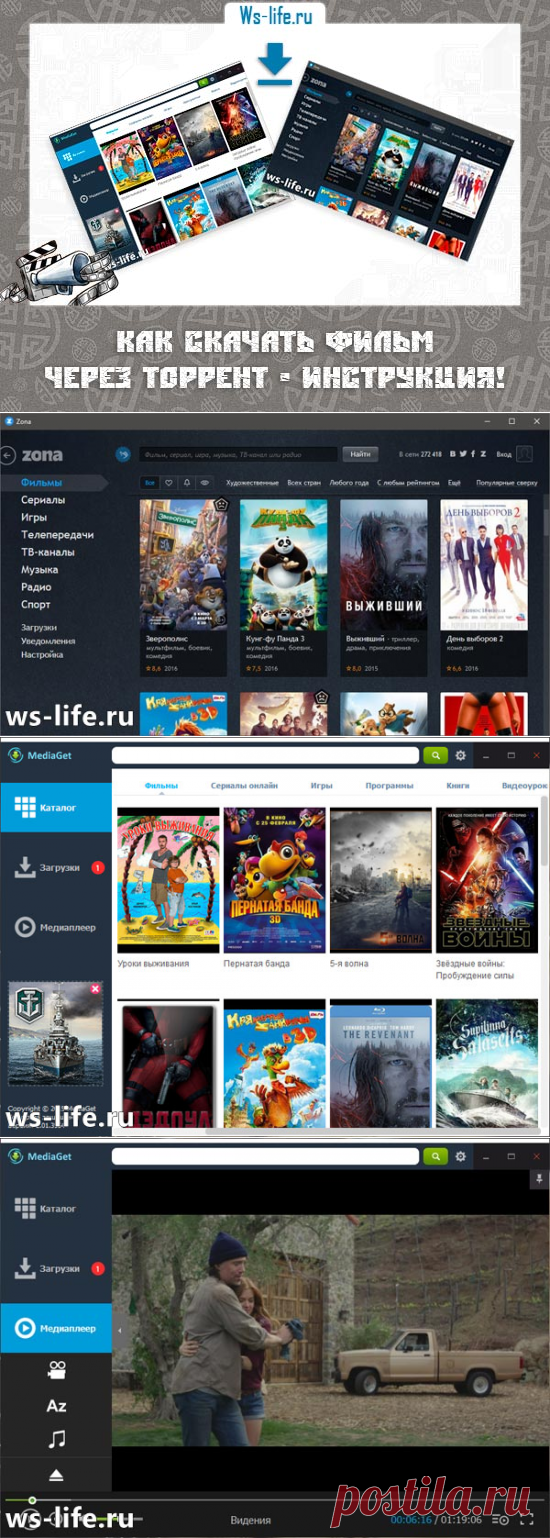Open the 'Уроки выживания' poster in MediaGet
The width and height of the screenshot is (550, 1538).
168,880
